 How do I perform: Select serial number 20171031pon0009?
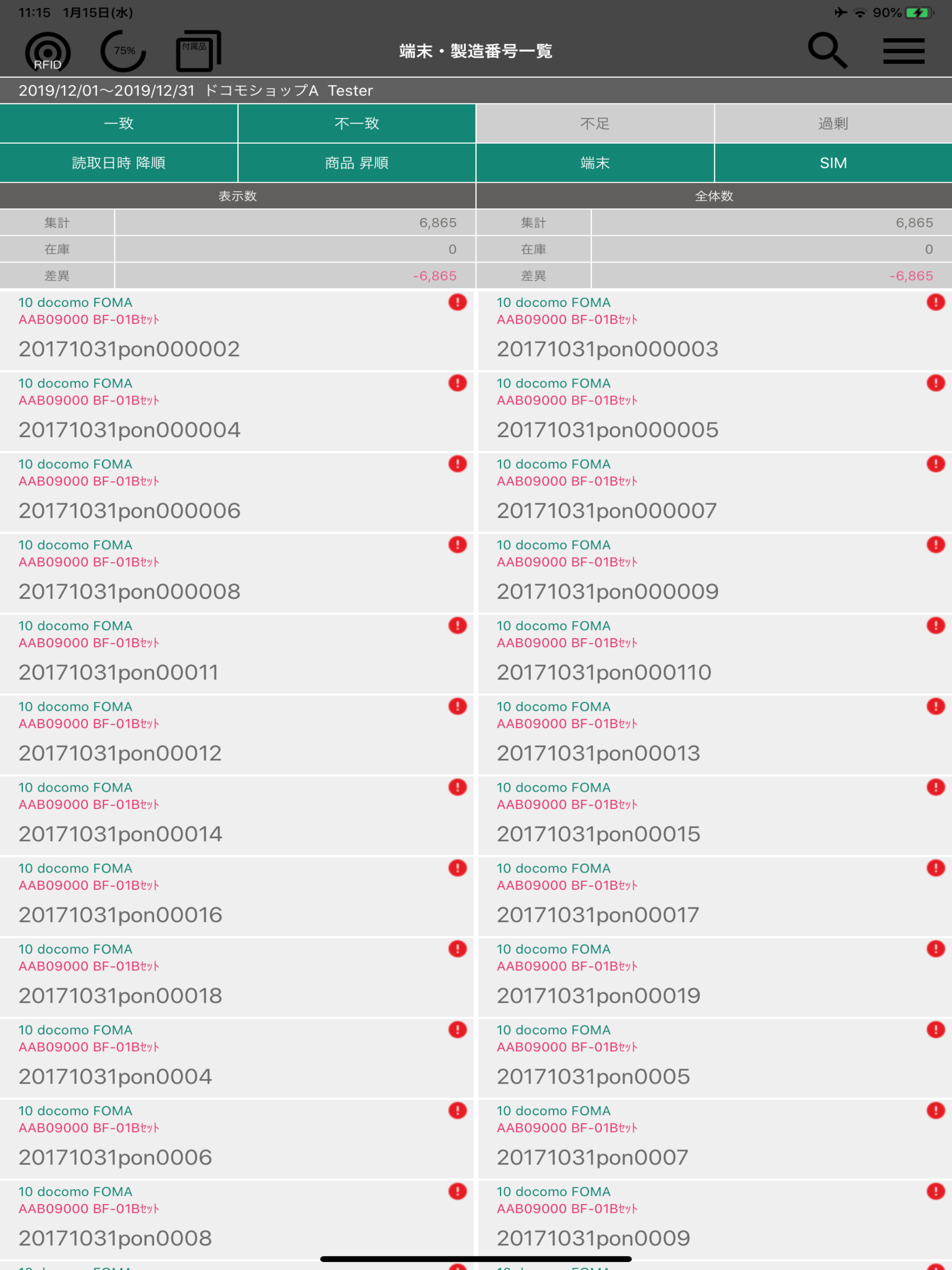tap(593, 1239)
